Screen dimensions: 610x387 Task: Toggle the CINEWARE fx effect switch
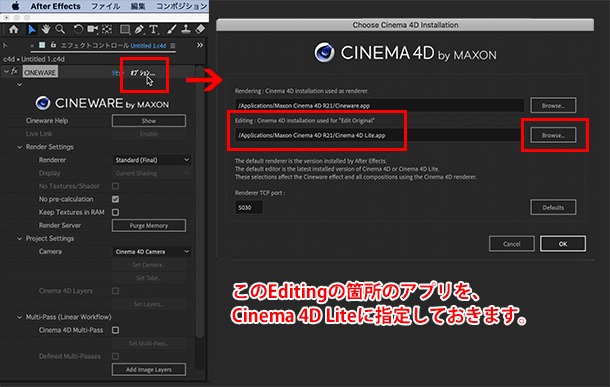14,72
